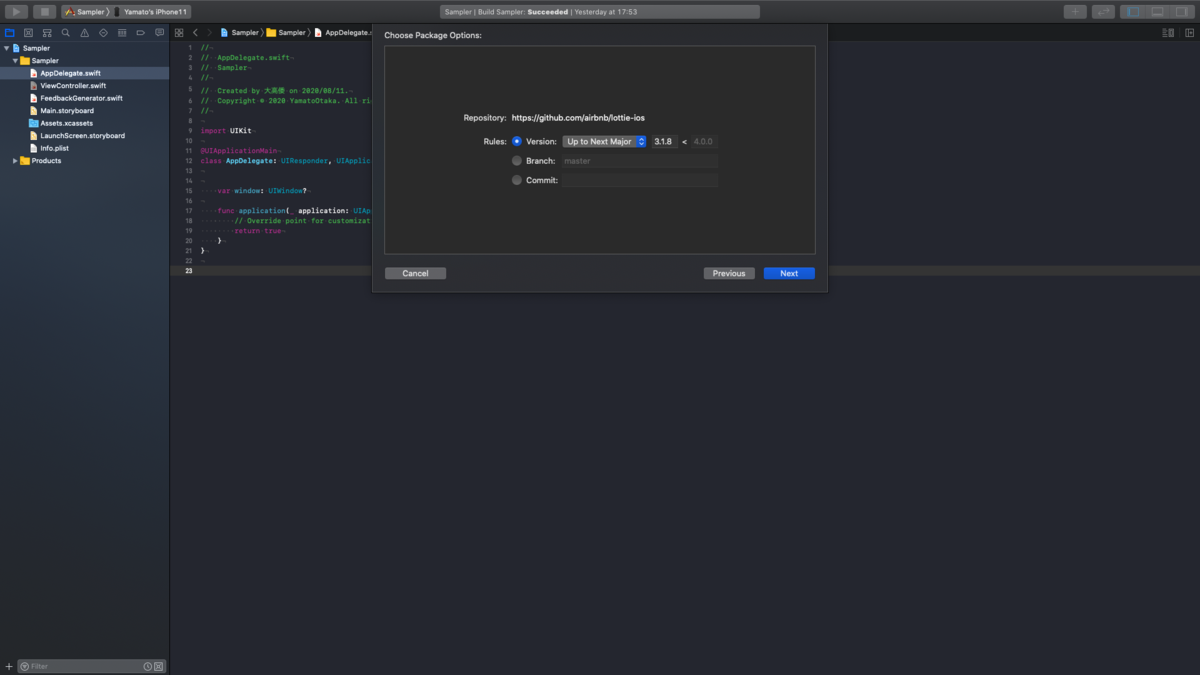The width and height of the screenshot is (1200, 675).
Task: Click the Sampler folder in the jump bar
Action: (286, 33)
